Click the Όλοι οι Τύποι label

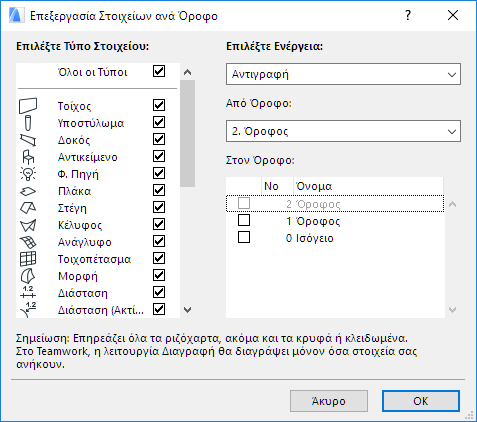point(93,72)
